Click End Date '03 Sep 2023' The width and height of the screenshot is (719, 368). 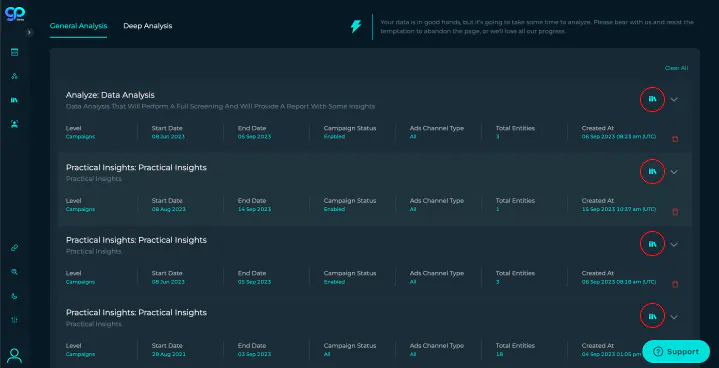(254, 354)
